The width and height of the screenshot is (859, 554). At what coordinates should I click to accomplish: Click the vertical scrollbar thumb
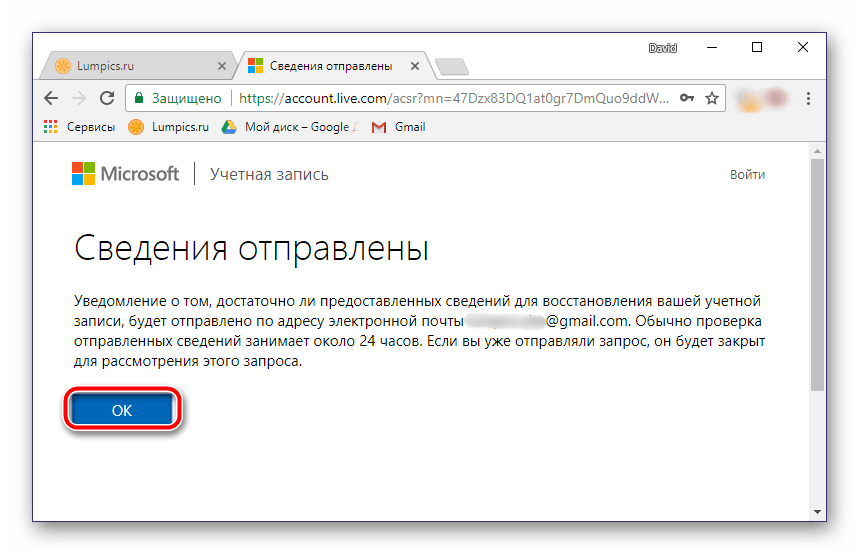[x=817, y=275]
